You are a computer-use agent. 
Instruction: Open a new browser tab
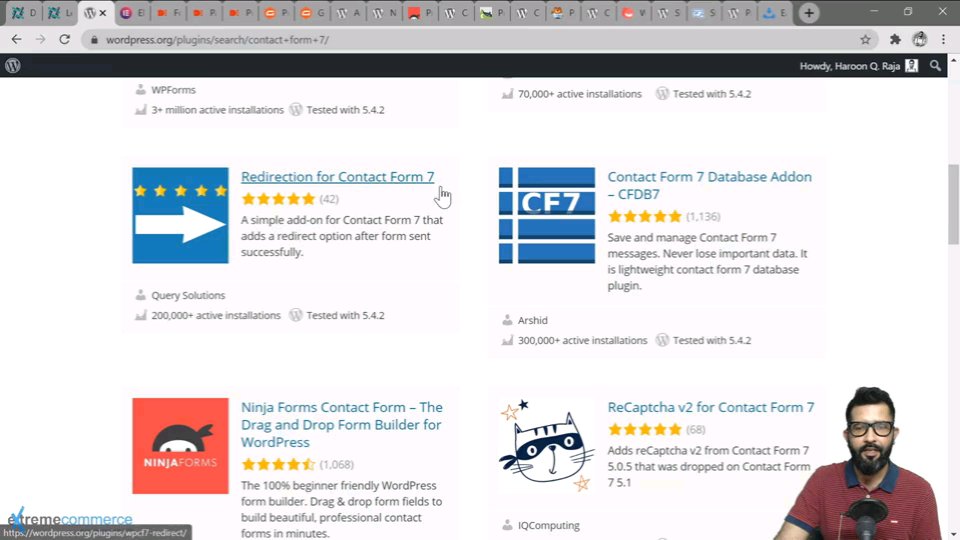pos(809,13)
